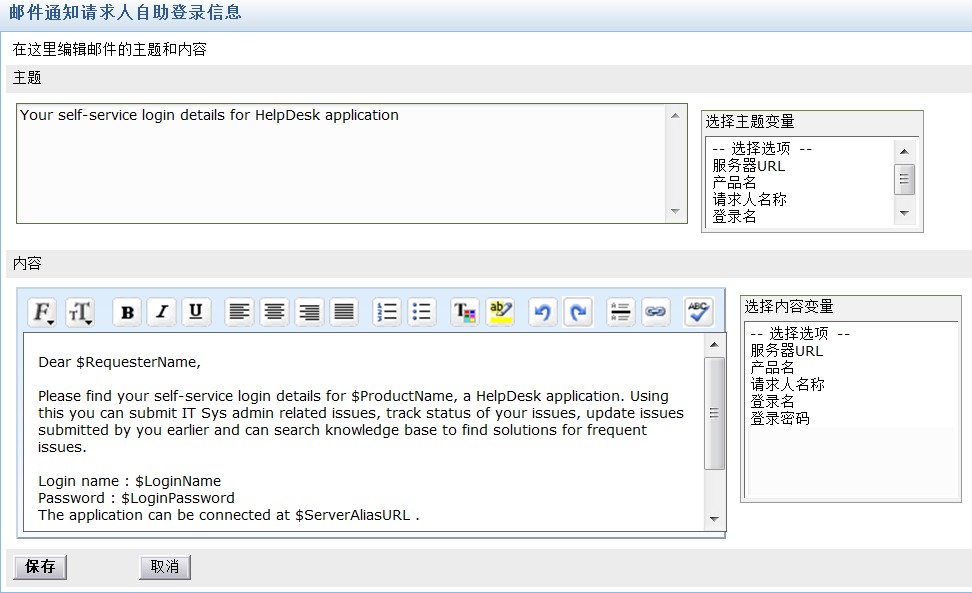This screenshot has width=972, height=593.
Task: Insert a bulleted list
Action: point(421,312)
